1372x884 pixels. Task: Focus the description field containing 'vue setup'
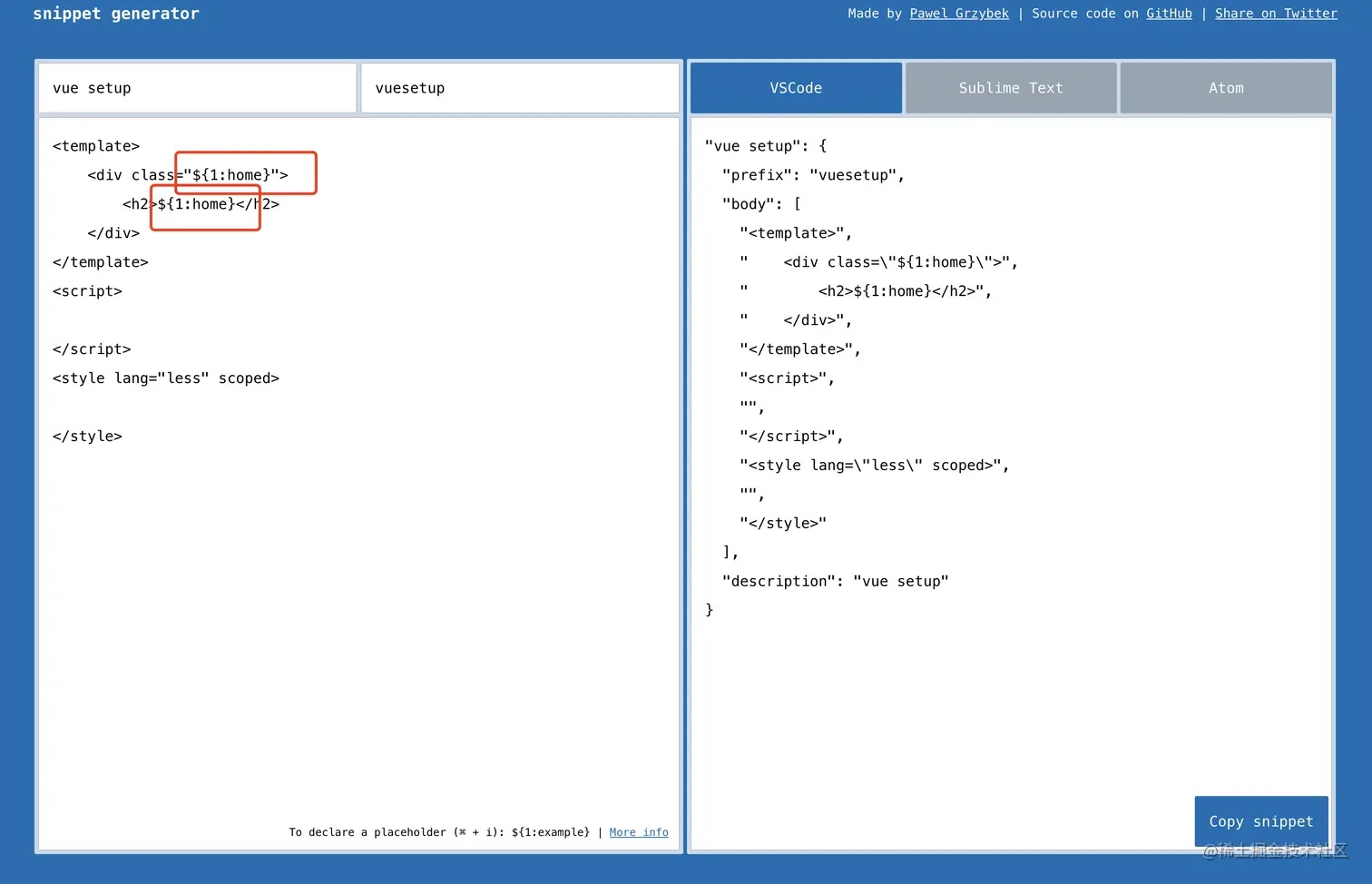point(198,88)
